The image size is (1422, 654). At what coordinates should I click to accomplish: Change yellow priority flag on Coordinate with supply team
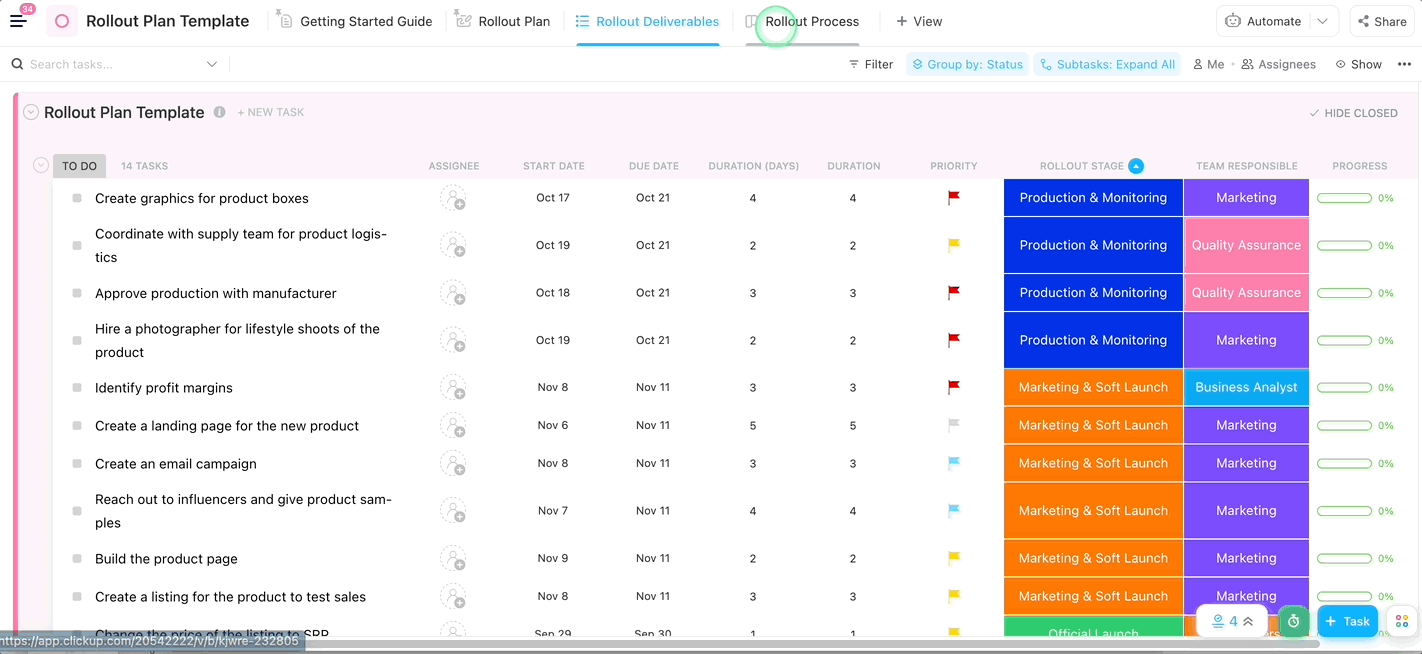coord(954,245)
